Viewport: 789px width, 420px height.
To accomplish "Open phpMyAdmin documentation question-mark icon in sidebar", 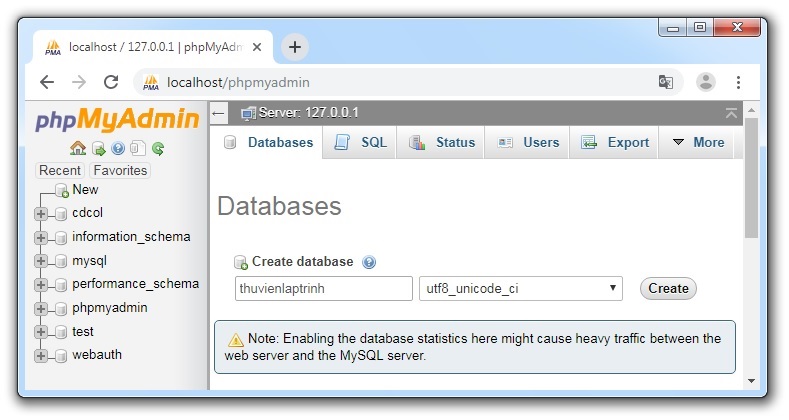I will (x=118, y=149).
